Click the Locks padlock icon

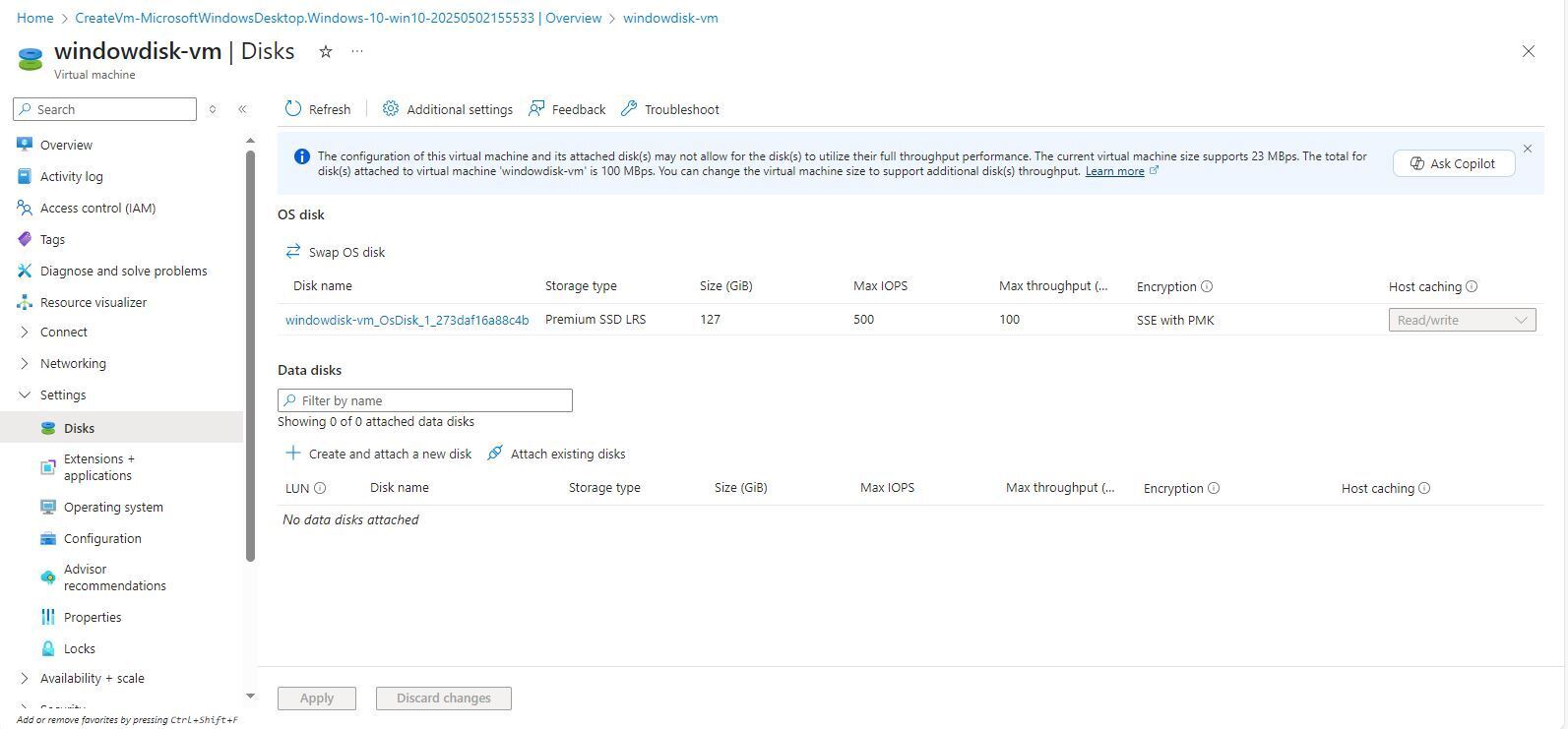(48, 648)
